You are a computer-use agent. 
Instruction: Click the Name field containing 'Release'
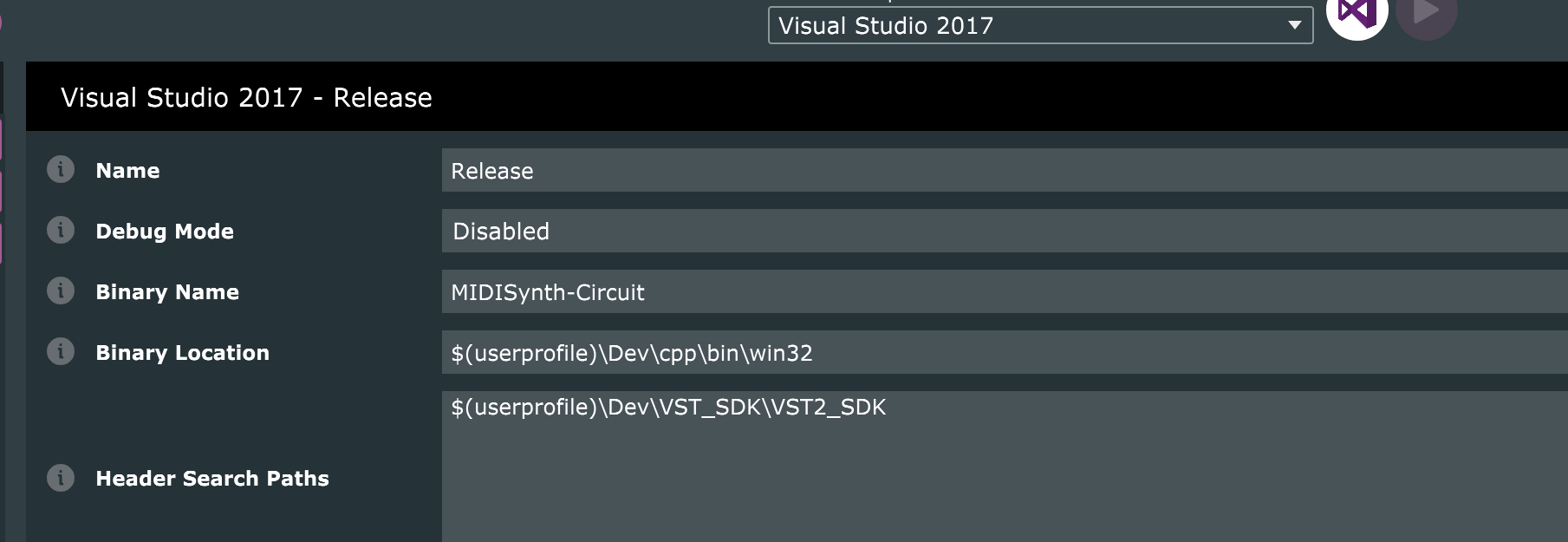point(997,171)
